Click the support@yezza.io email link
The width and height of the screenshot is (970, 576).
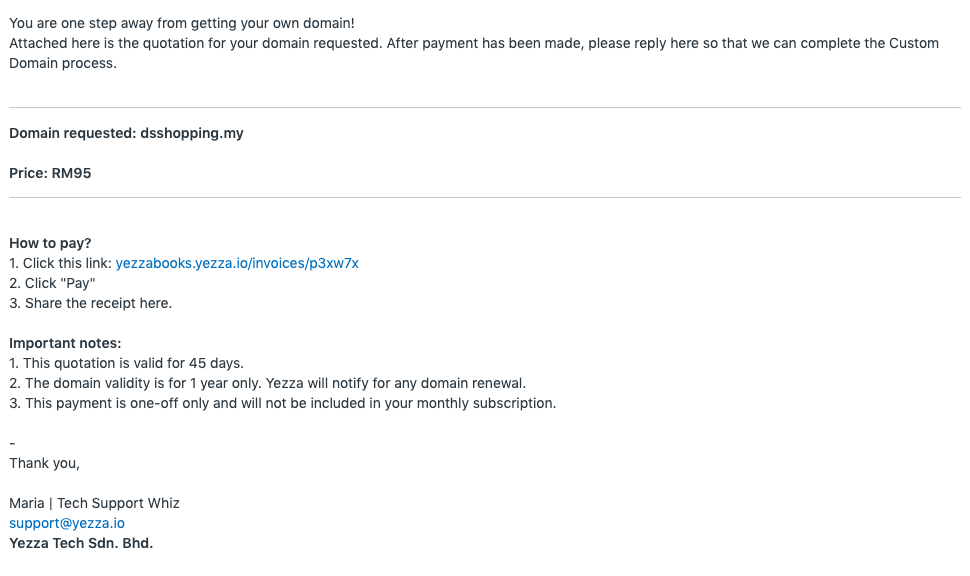(67, 523)
